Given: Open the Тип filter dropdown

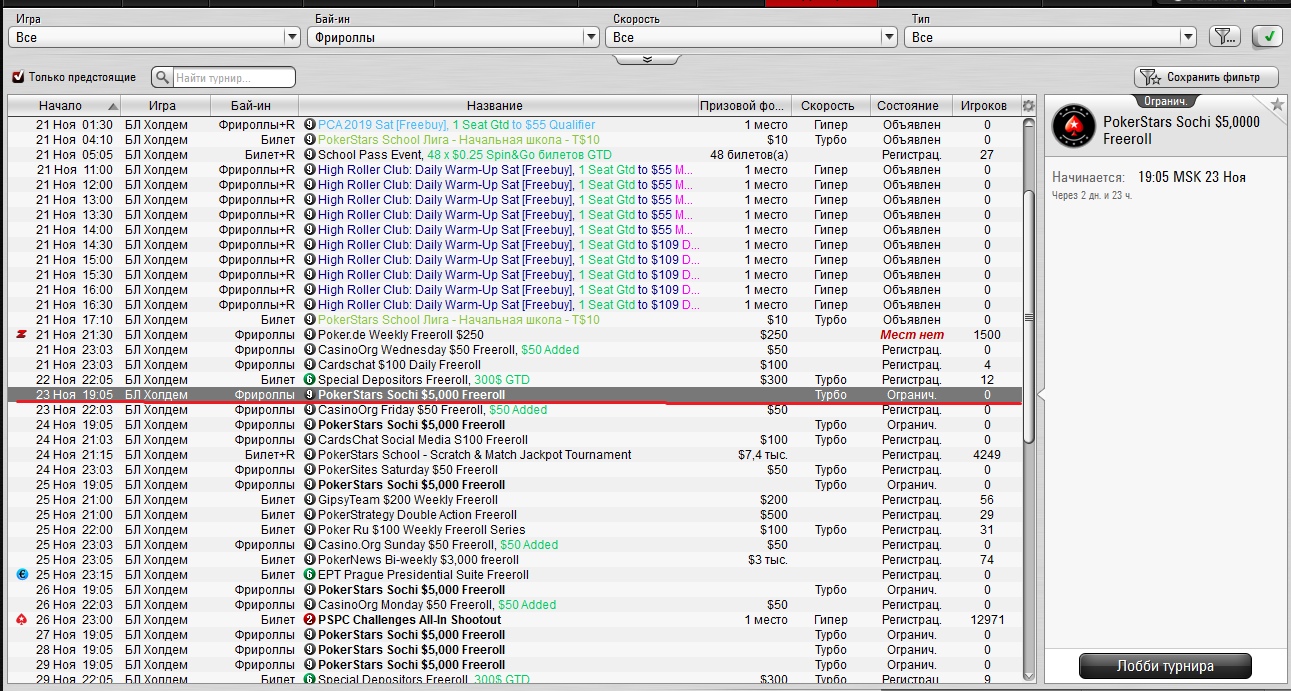Looking at the screenshot, I should tap(1050, 37).
